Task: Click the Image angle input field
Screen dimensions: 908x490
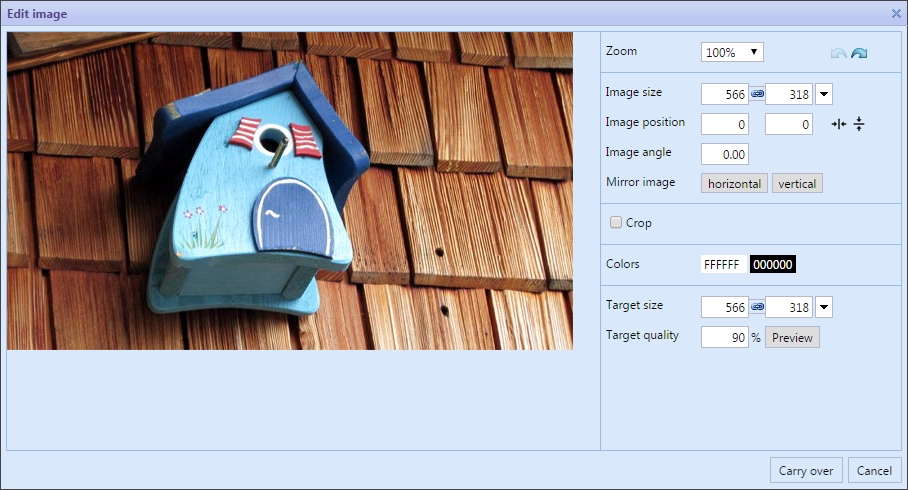Action: pyautogui.click(x=725, y=154)
